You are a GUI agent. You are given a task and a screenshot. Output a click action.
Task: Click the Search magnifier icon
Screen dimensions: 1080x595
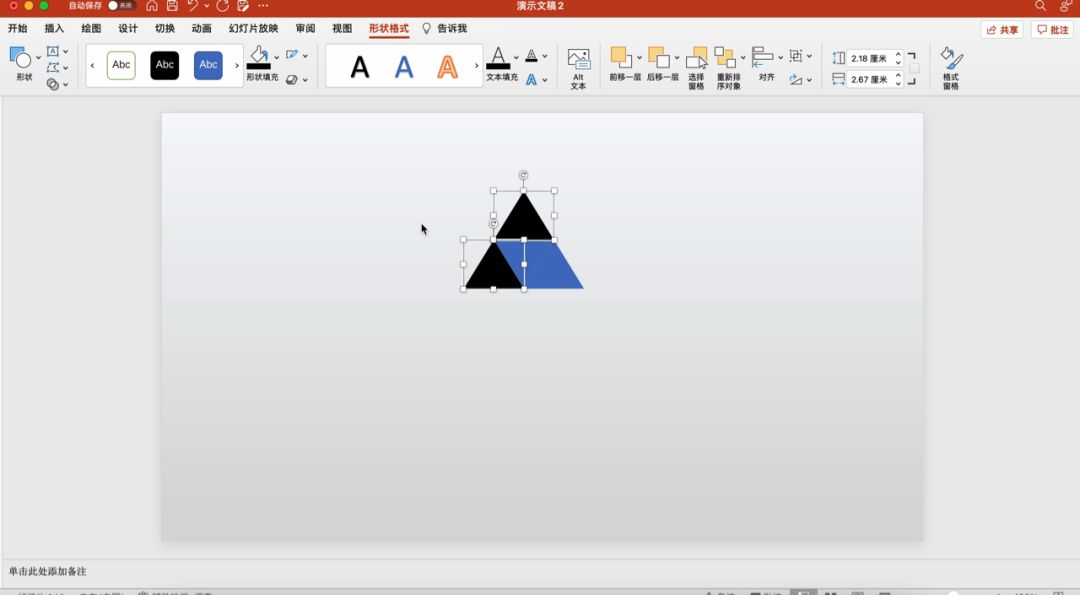click(1040, 6)
